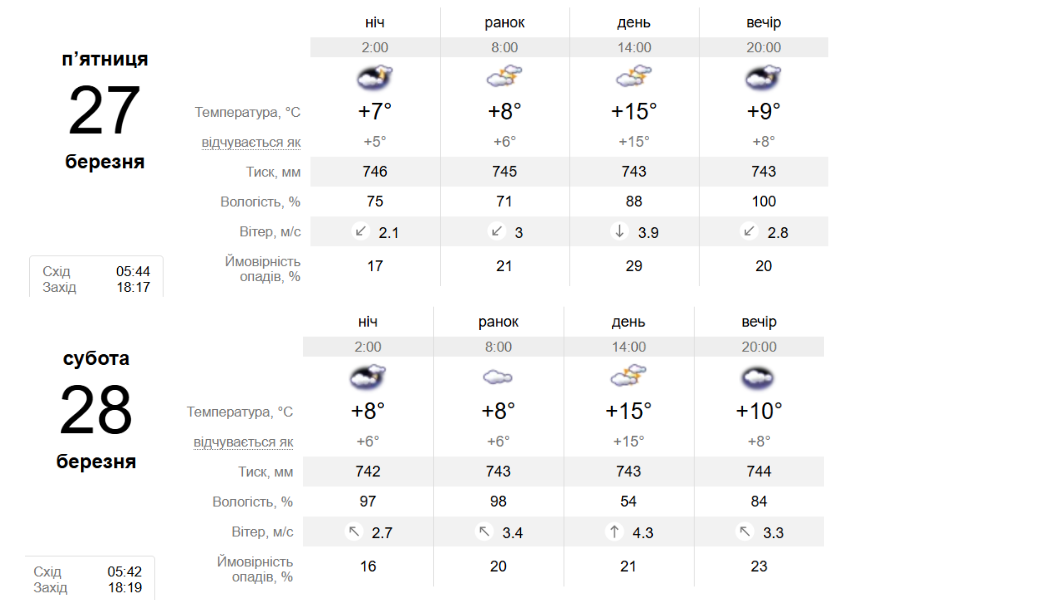Image resolution: width=1050 pixels, height=600 pixels.
Task: Click Saturday's daytime wind arrow beside 4.3
Action: [x=614, y=532]
